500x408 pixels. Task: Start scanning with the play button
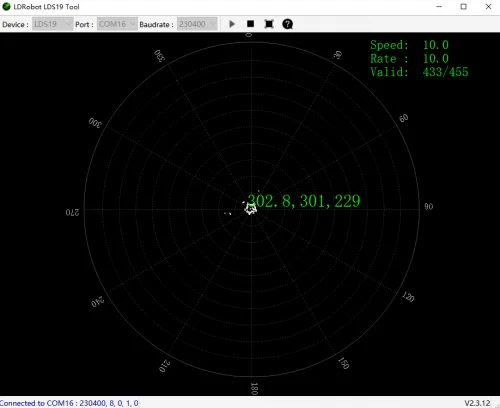(x=232, y=24)
